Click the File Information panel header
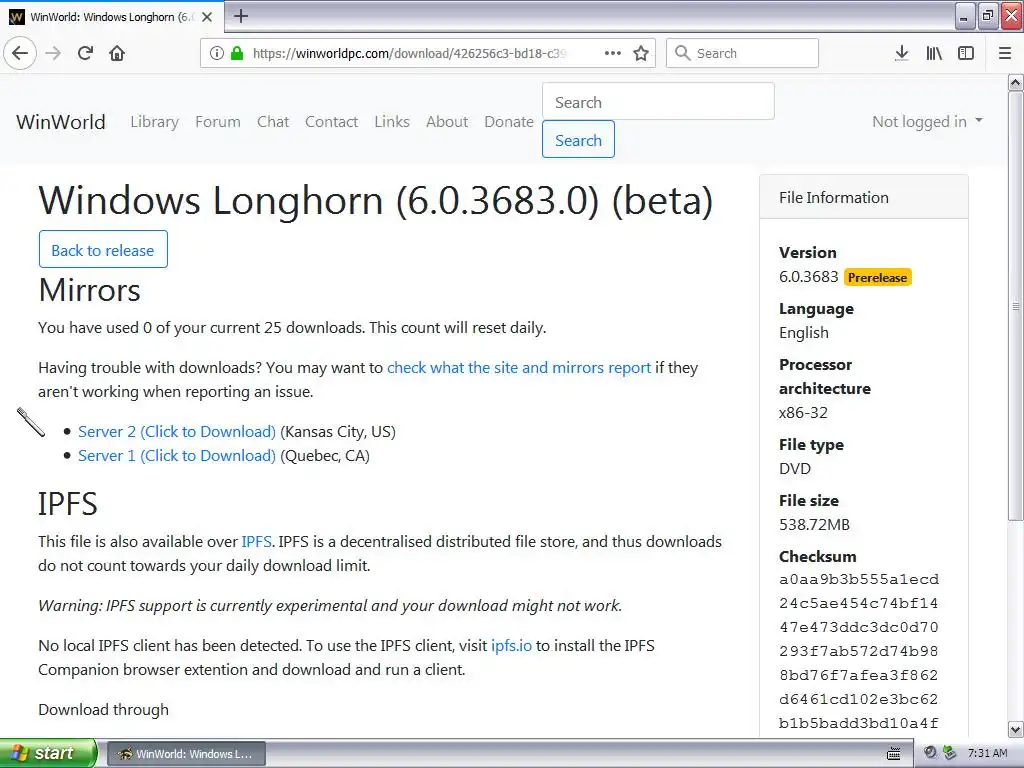This screenshot has width=1024, height=768. (863, 197)
